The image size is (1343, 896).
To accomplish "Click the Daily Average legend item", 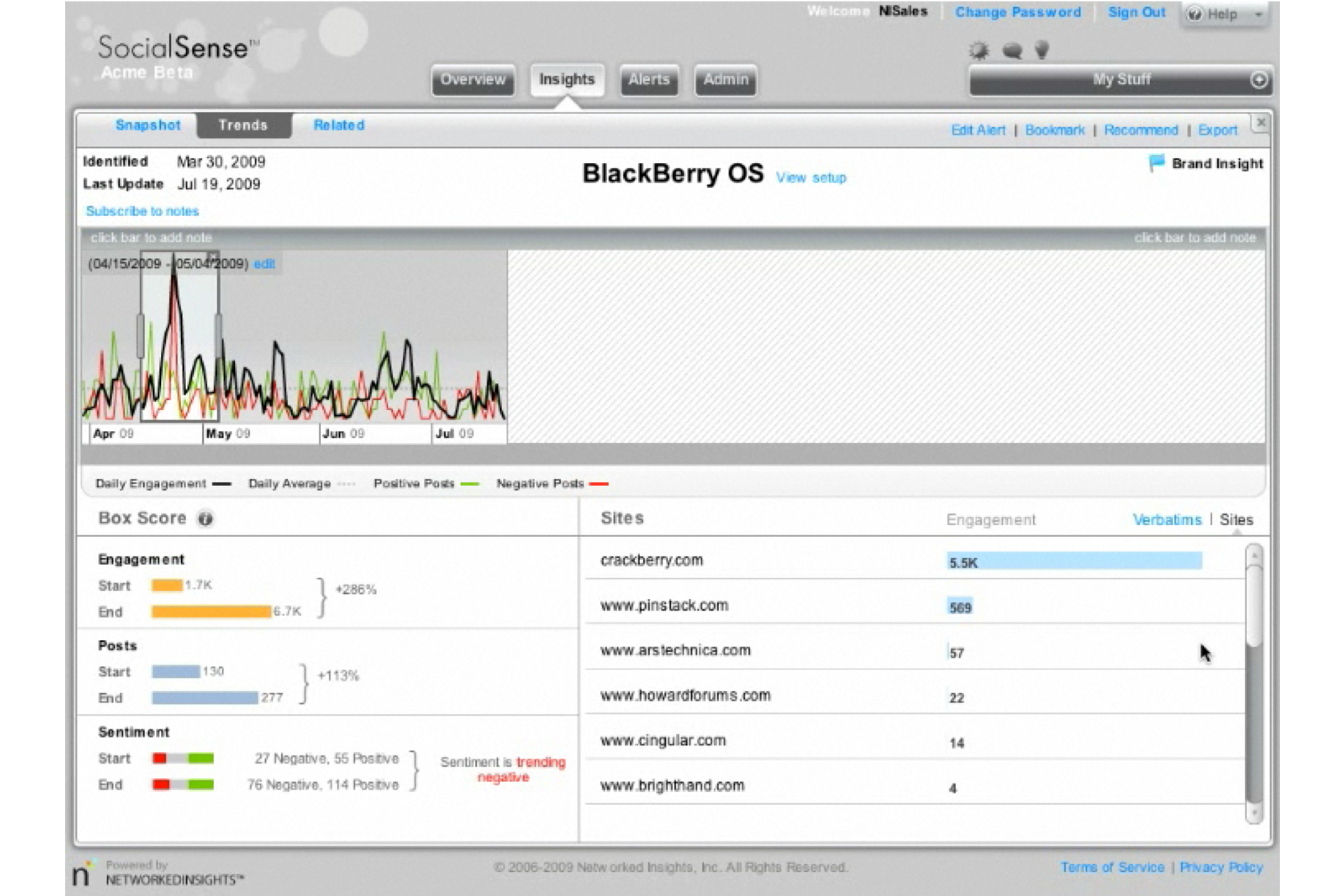I will [x=301, y=484].
